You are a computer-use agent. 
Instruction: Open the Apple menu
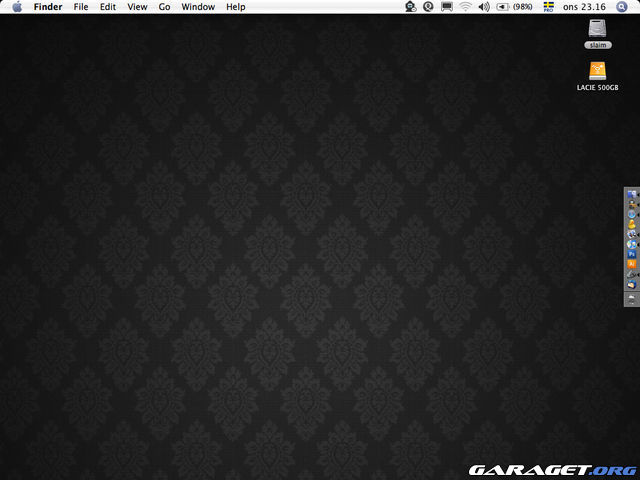pos(17,7)
